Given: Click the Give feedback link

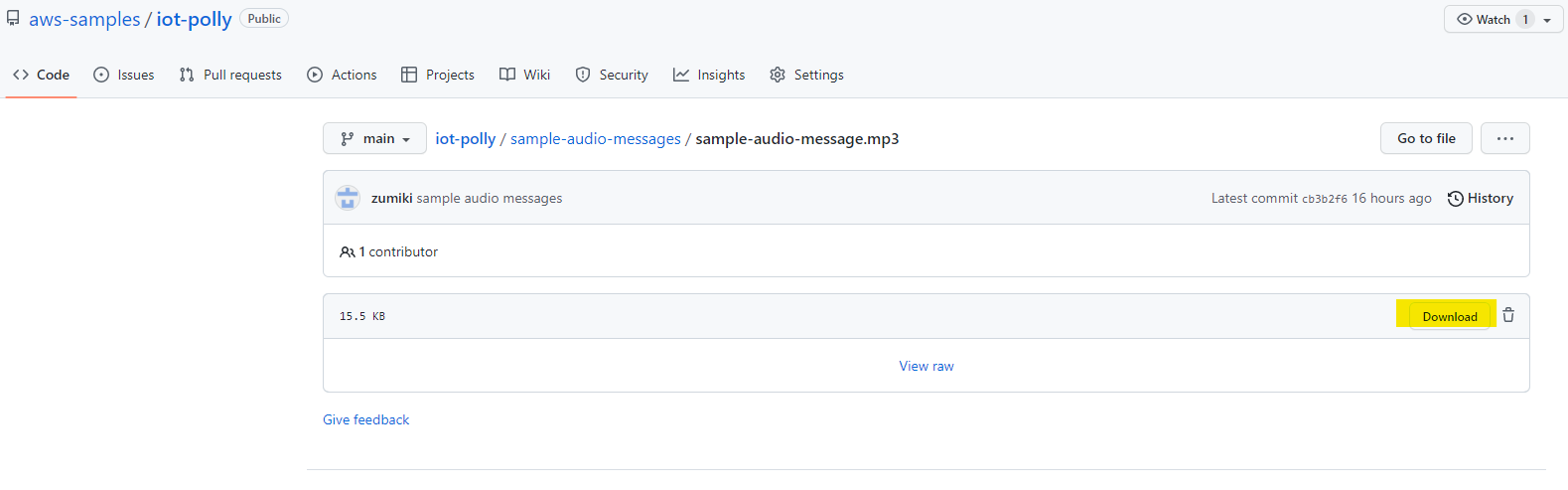Looking at the screenshot, I should pos(365,419).
